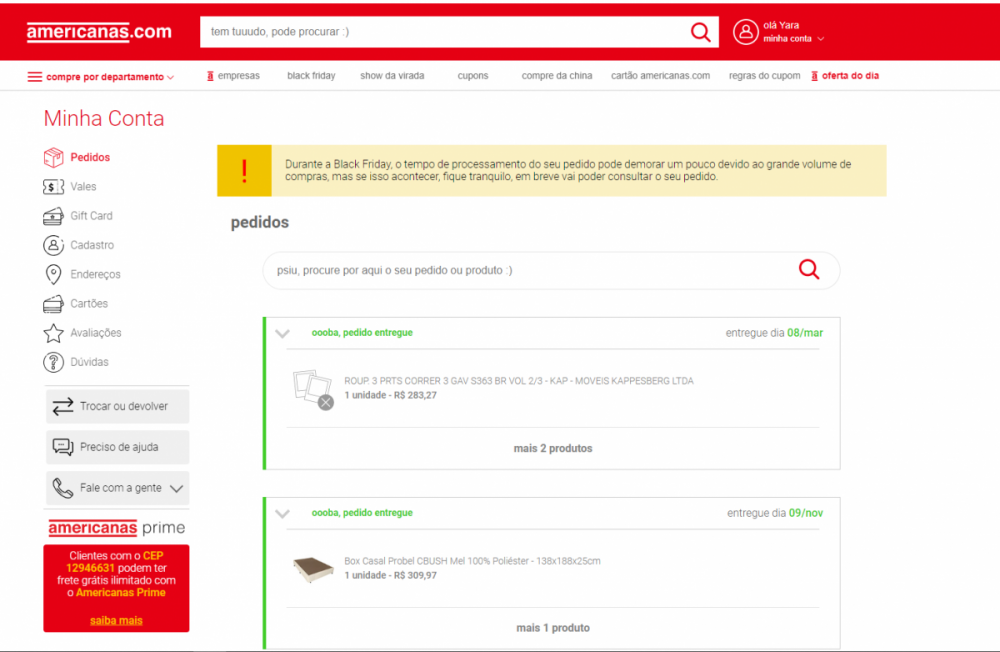Select Vales in the account sidebar

coord(83,187)
